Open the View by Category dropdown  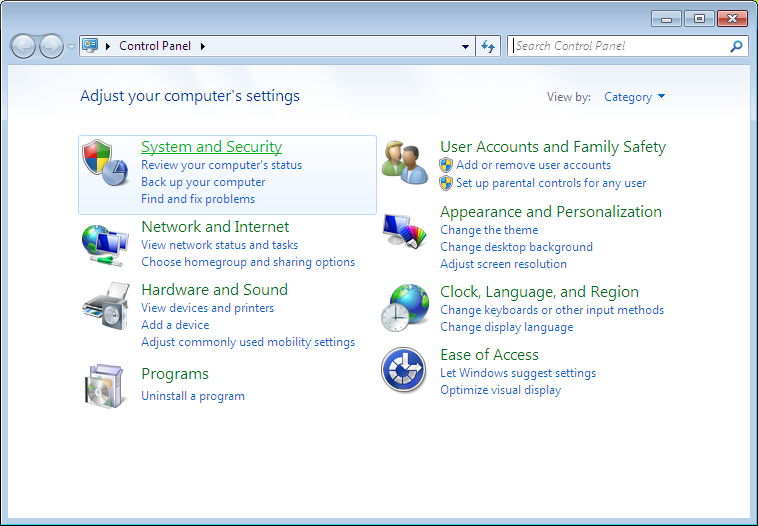click(x=634, y=97)
